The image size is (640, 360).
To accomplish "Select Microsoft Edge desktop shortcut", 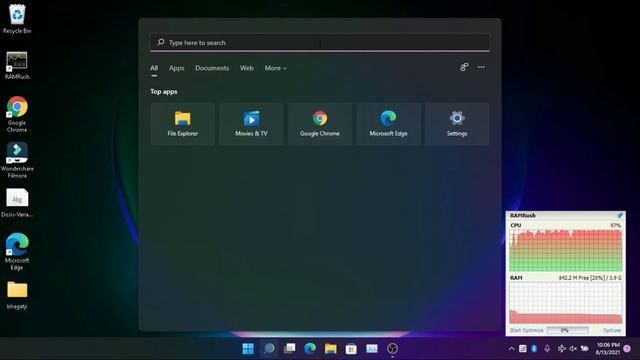I will point(17,252).
